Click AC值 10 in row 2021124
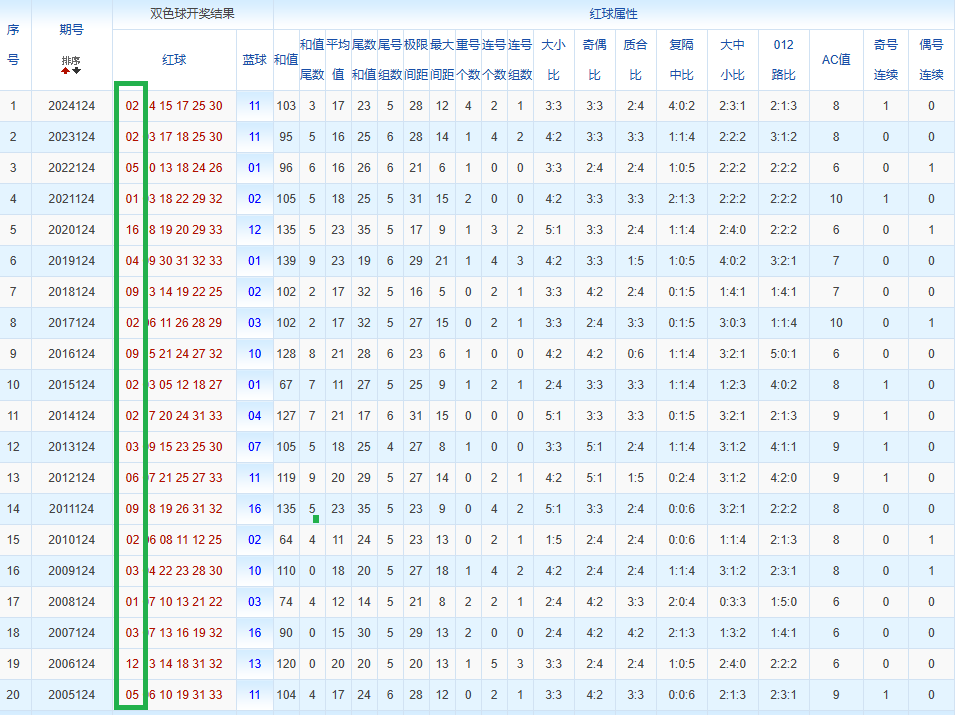Image resolution: width=955 pixels, height=715 pixels. coord(836,199)
